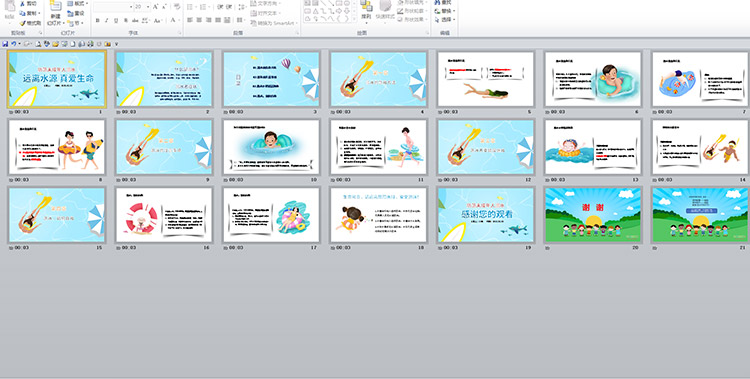750x379 pixels.
Task: Select the Format Painter (格式刷) brush
Action: click(x=22, y=23)
